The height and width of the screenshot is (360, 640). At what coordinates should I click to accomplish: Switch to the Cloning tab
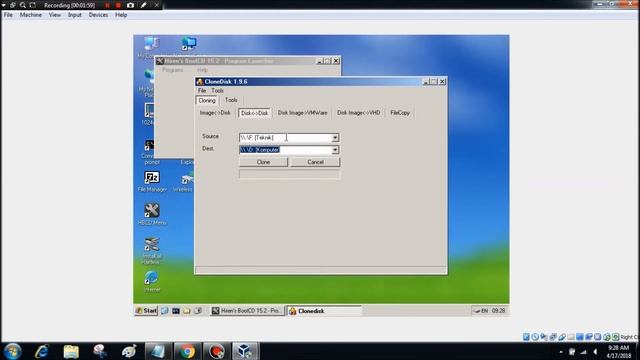pyautogui.click(x=207, y=100)
